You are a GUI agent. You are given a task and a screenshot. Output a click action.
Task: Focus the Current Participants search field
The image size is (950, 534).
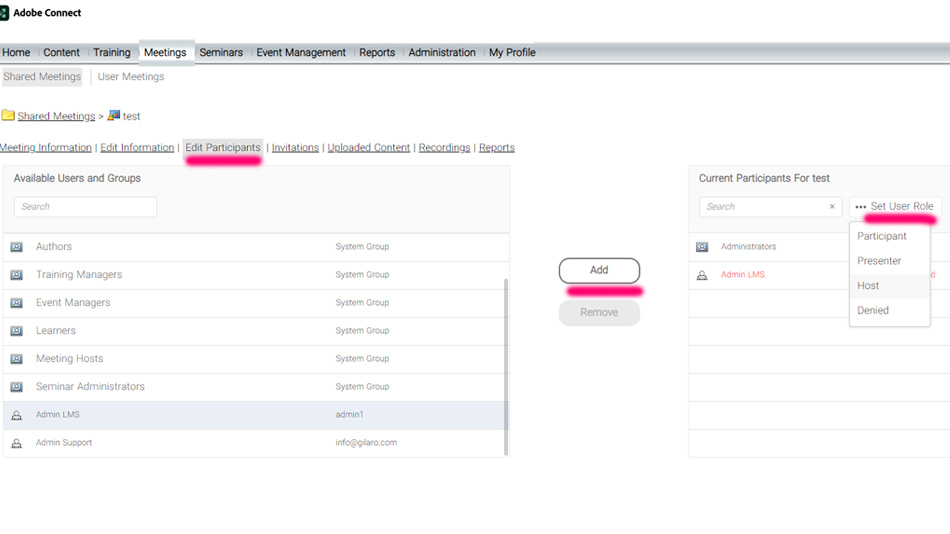[x=763, y=207]
